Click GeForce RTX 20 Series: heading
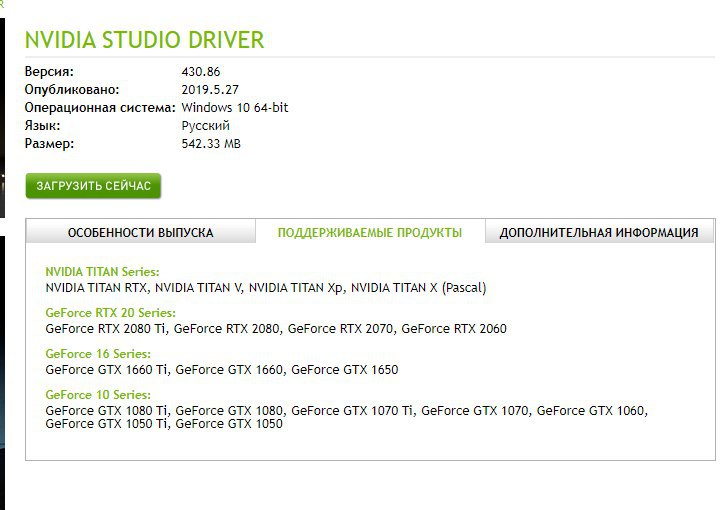Viewport: 723px width, 510px height. coord(110,313)
